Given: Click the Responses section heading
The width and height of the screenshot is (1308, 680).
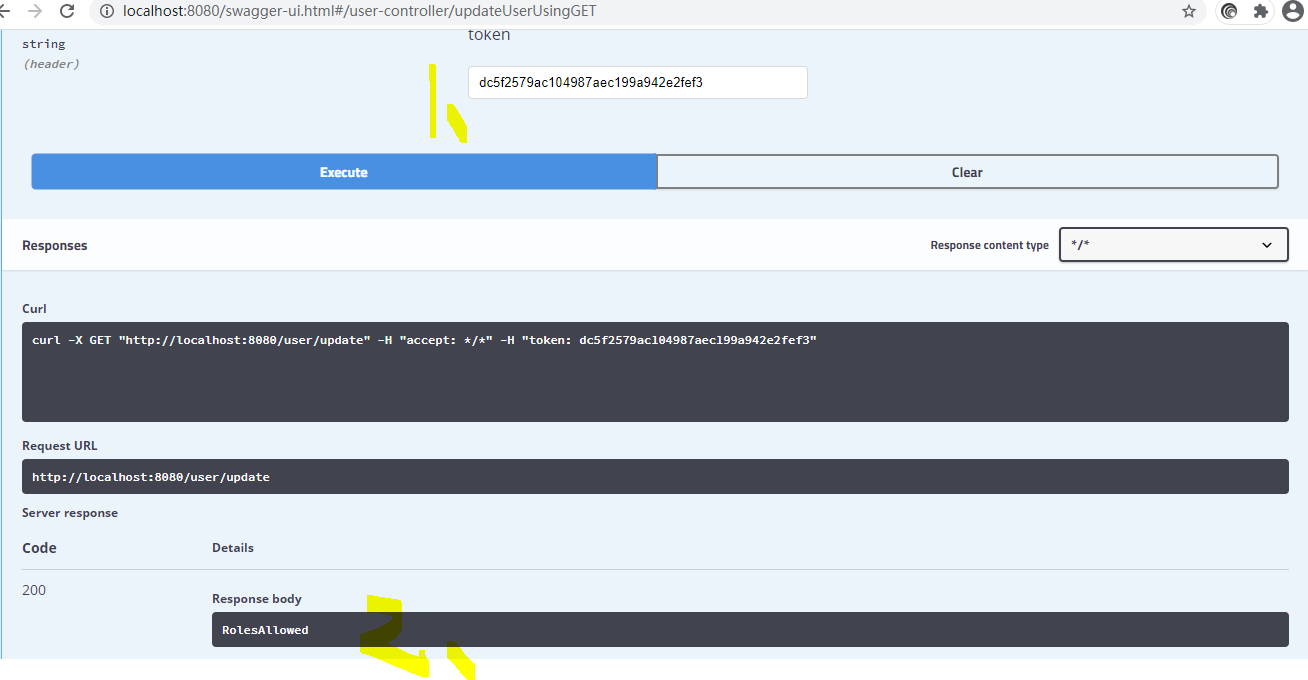Looking at the screenshot, I should tap(55, 245).
